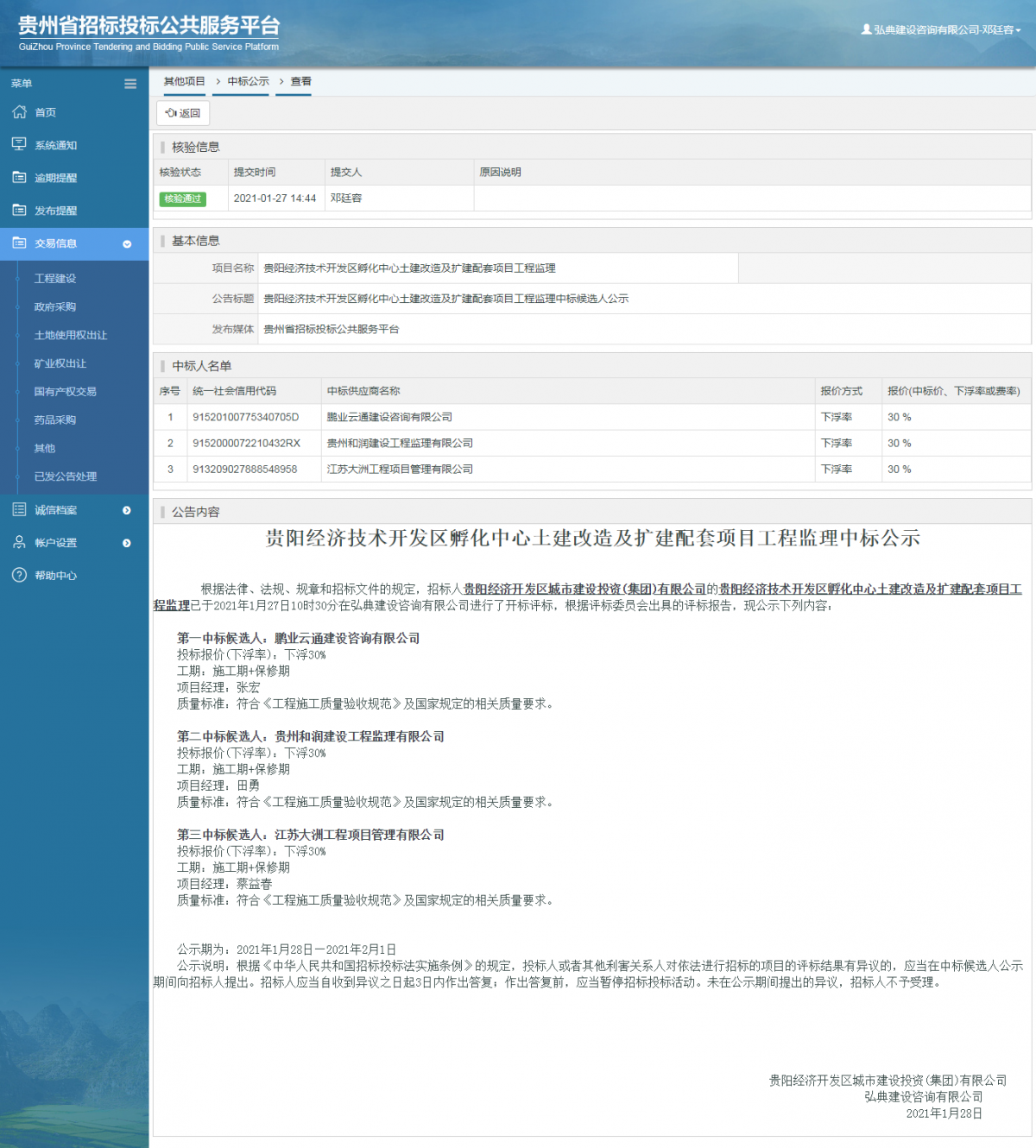Image resolution: width=1036 pixels, height=1148 pixels.
Task: Click the 中标人名单 section header
Action: tap(202, 366)
